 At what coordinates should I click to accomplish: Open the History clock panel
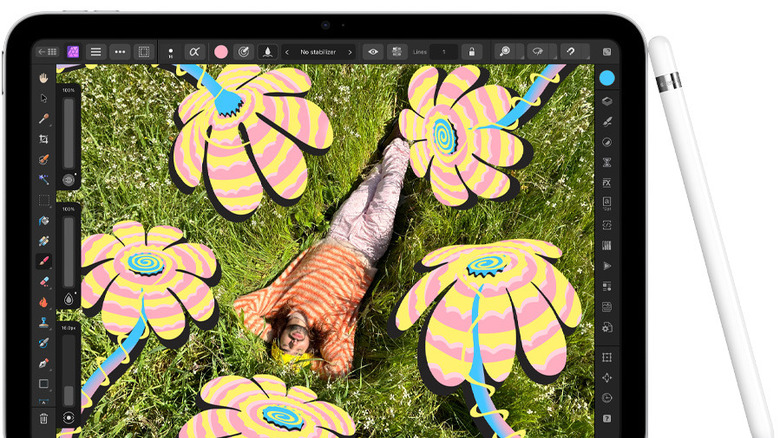607,397
